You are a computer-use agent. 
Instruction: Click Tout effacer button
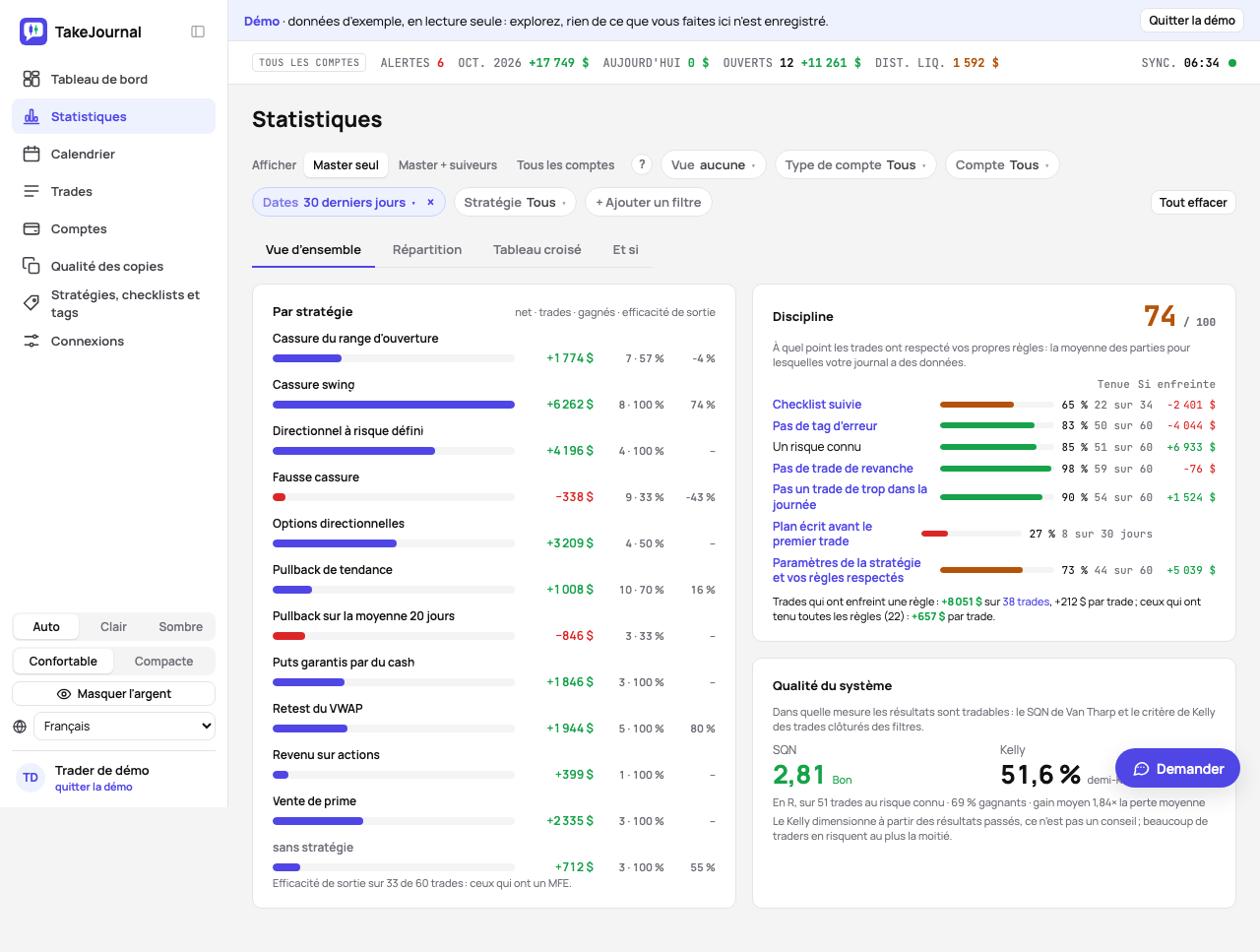pos(1193,203)
